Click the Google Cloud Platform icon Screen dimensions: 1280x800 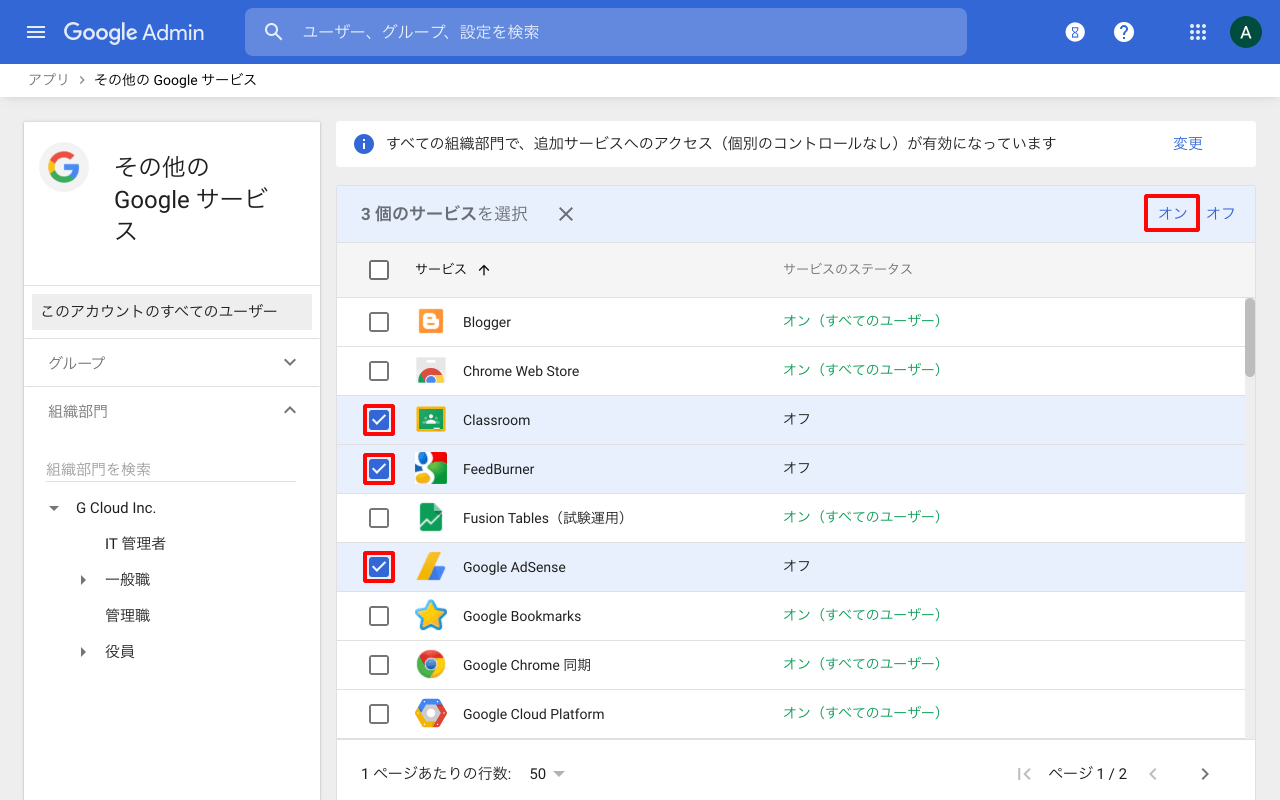[431, 714]
